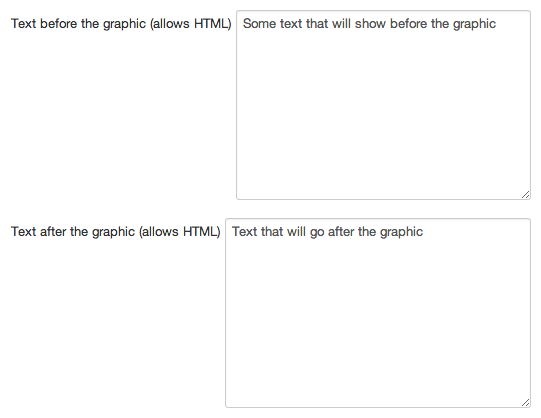Place cursor after 'before the graphic' in first textarea
Viewport: 541px width, 418px height.
(496, 24)
